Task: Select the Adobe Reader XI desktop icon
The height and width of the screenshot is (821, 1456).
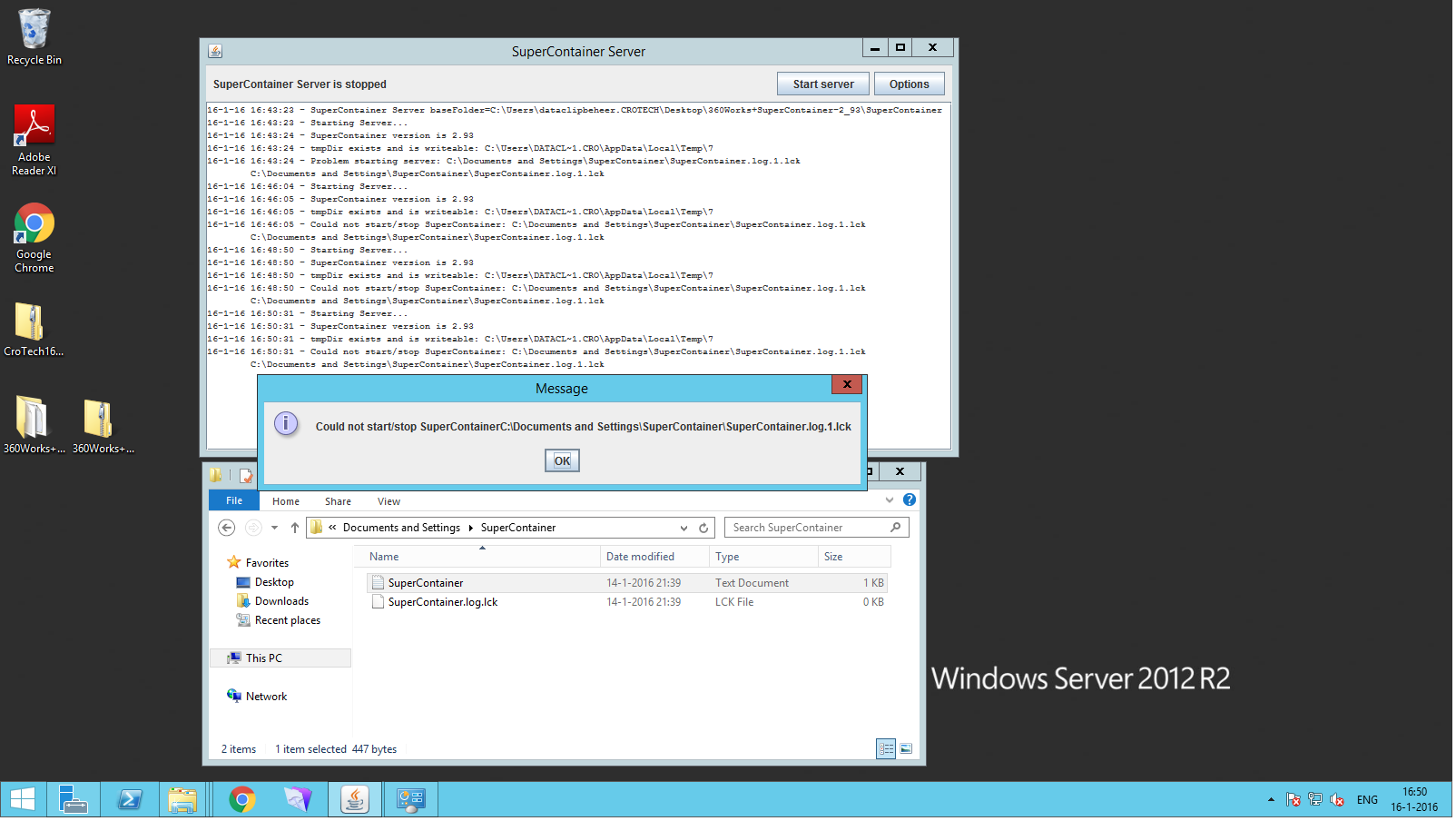Action: 34,140
